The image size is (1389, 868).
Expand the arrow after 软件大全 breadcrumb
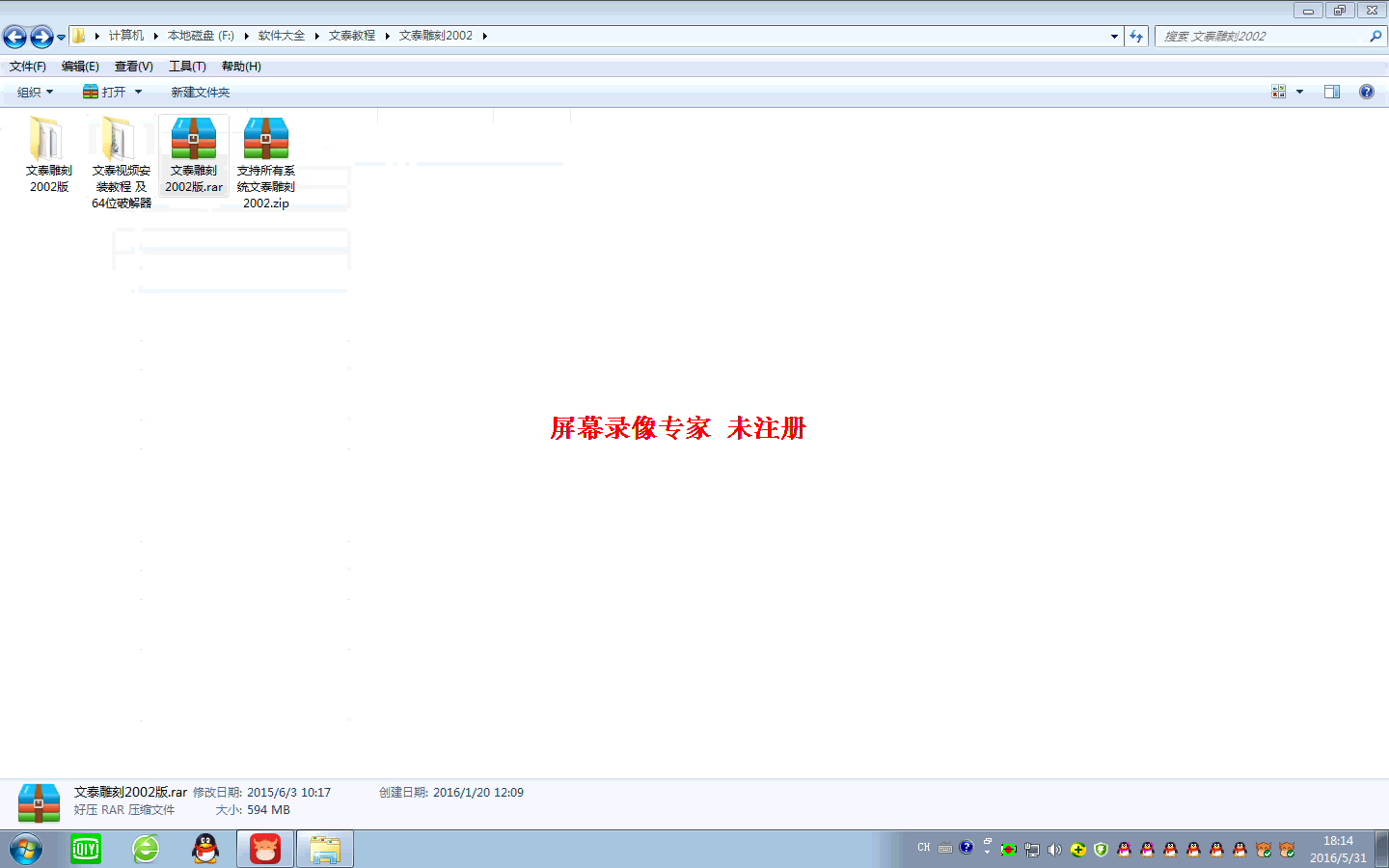pyautogui.click(x=316, y=36)
